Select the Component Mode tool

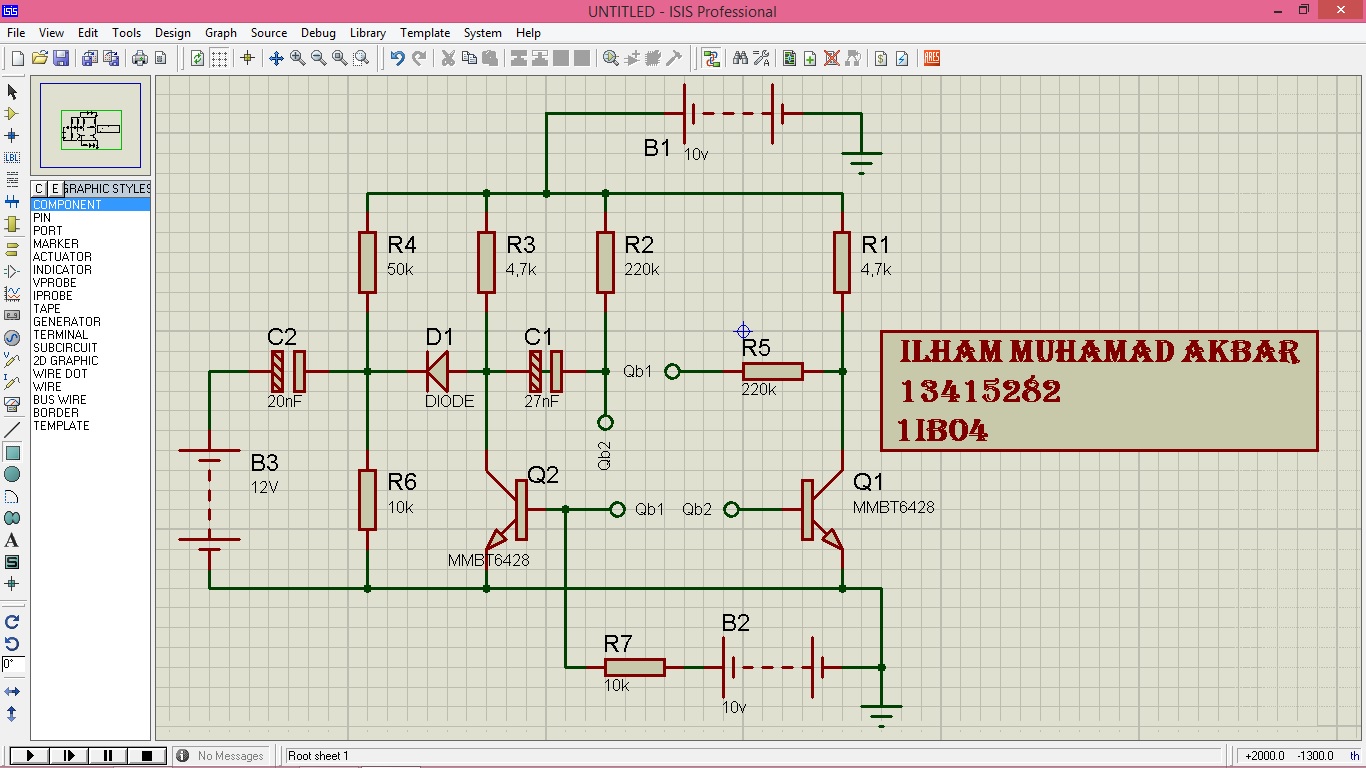click(12, 113)
